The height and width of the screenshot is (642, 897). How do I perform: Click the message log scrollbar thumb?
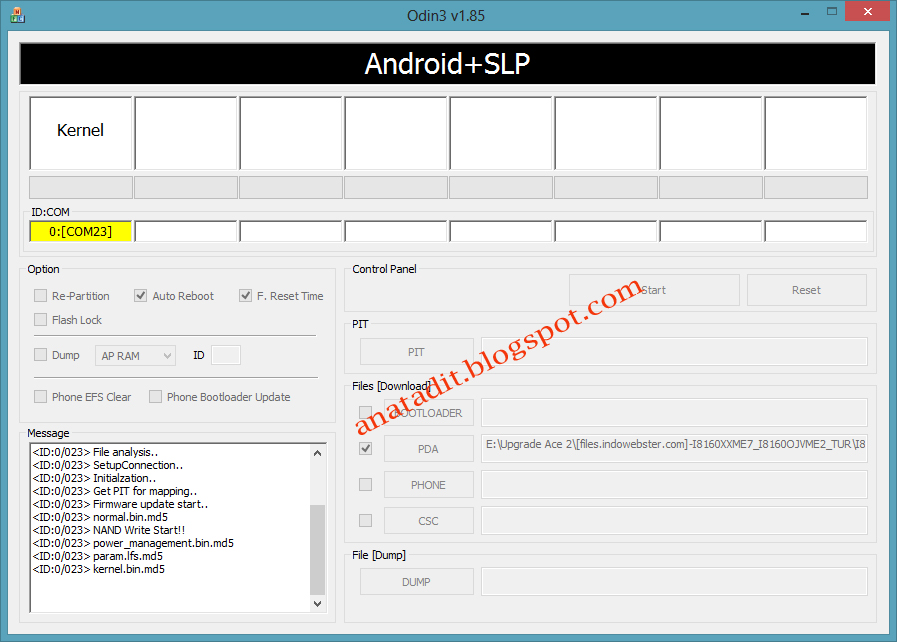pyautogui.click(x=317, y=549)
